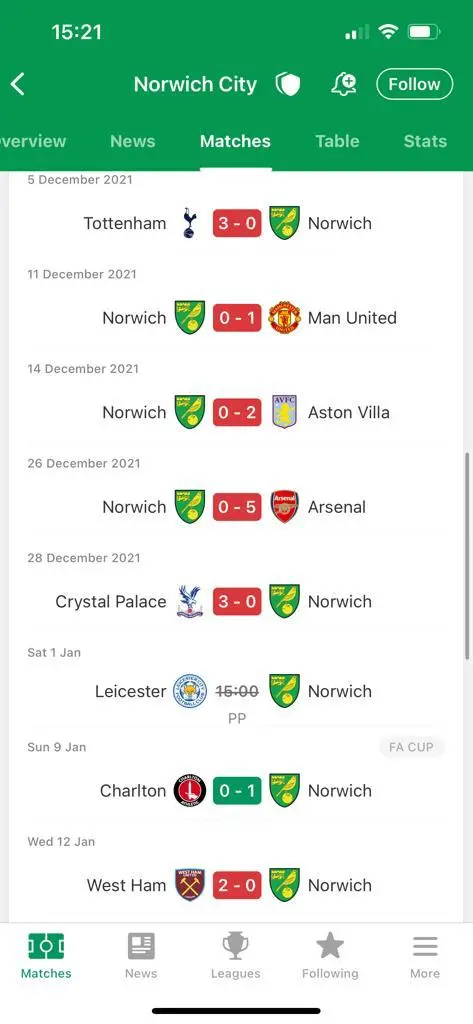The image size is (473, 1024).
Task: Open the Leagues trophy in bottom bar
Action: (235, 955)
